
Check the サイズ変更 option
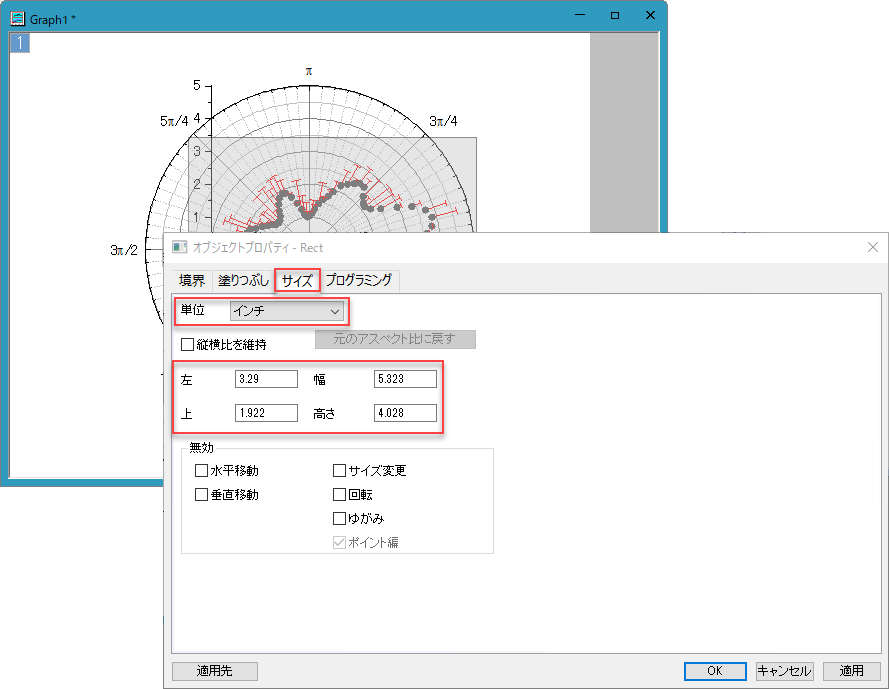[x=339, y=471]
